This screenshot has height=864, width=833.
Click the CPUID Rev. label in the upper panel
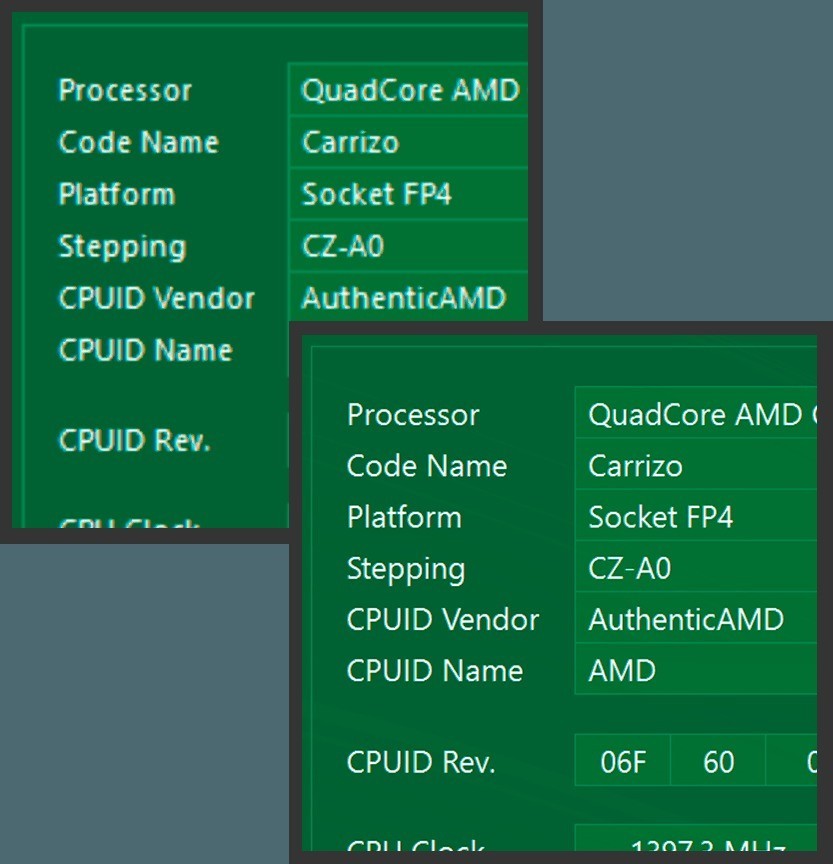click(134, 441)
